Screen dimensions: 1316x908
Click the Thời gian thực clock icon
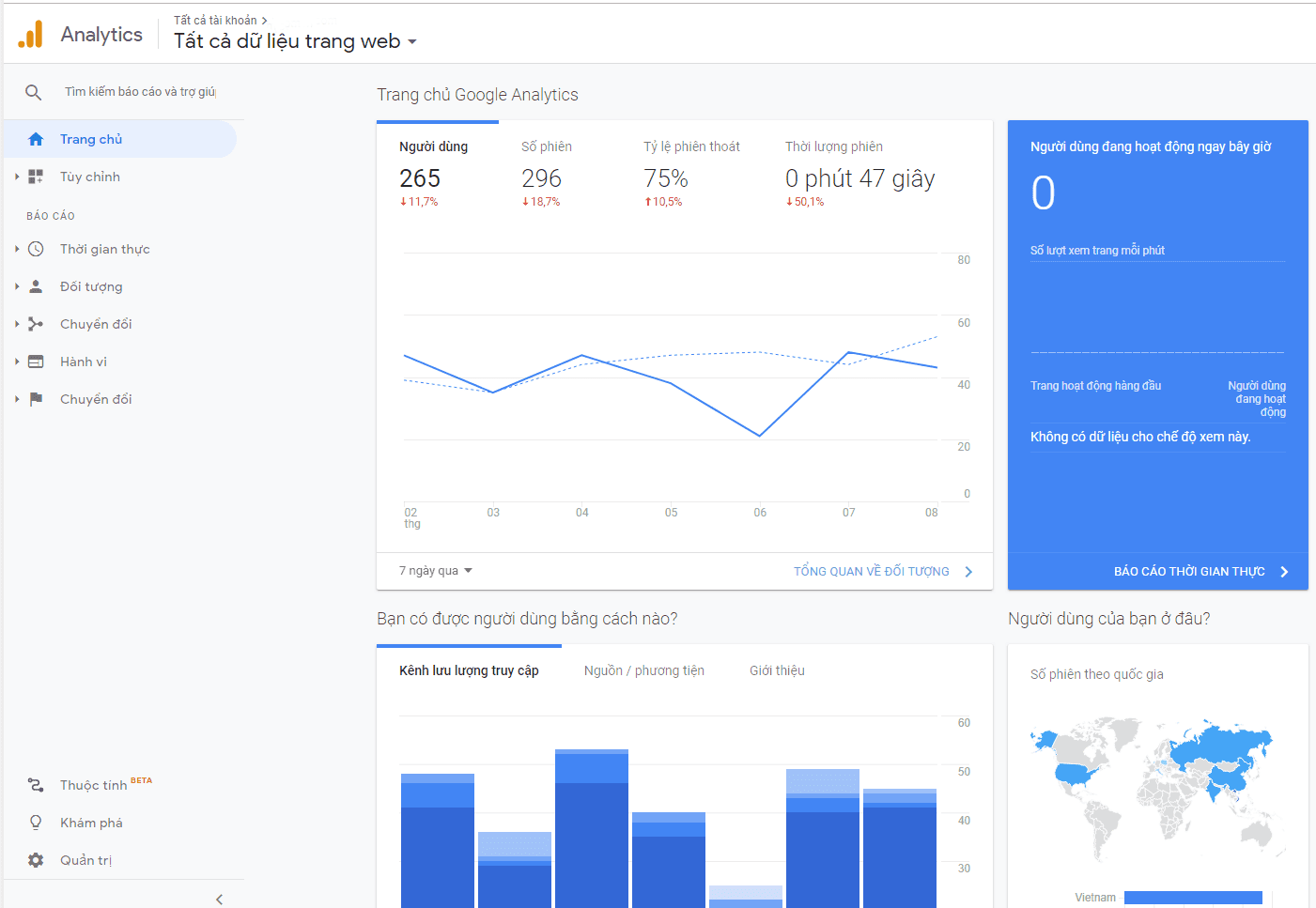36,249
